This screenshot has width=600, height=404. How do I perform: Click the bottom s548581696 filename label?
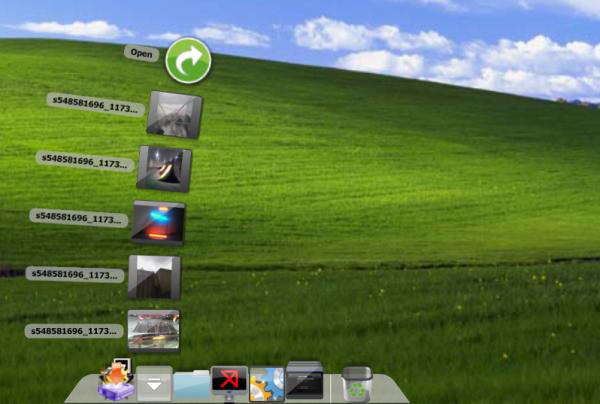click(x=75, y=330)
